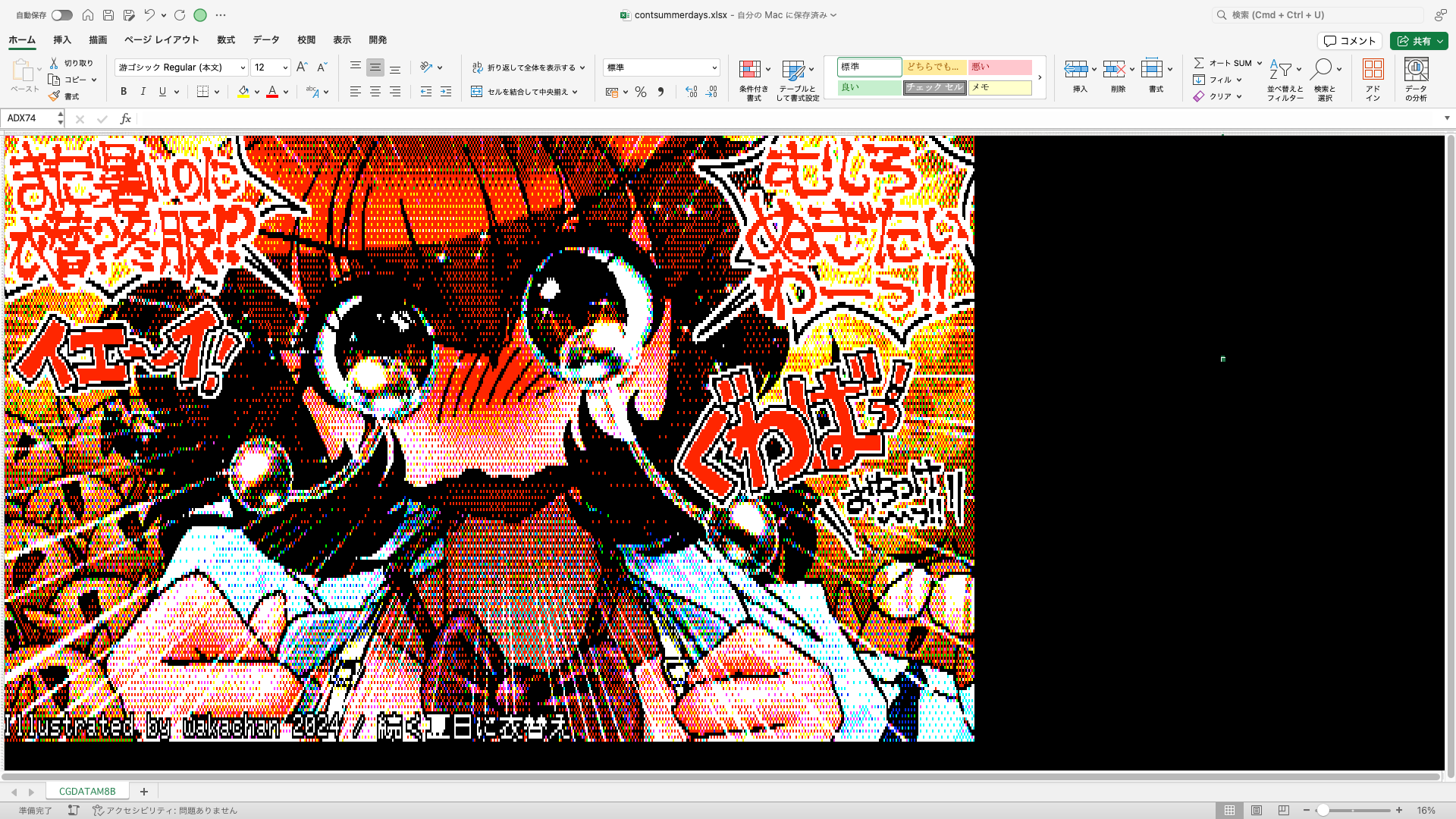Viewport: 1456px width, 819px height.
Task: Click 検索と選択 magnifier icon
Action: pyautogui.click(x=1321, y=70)
